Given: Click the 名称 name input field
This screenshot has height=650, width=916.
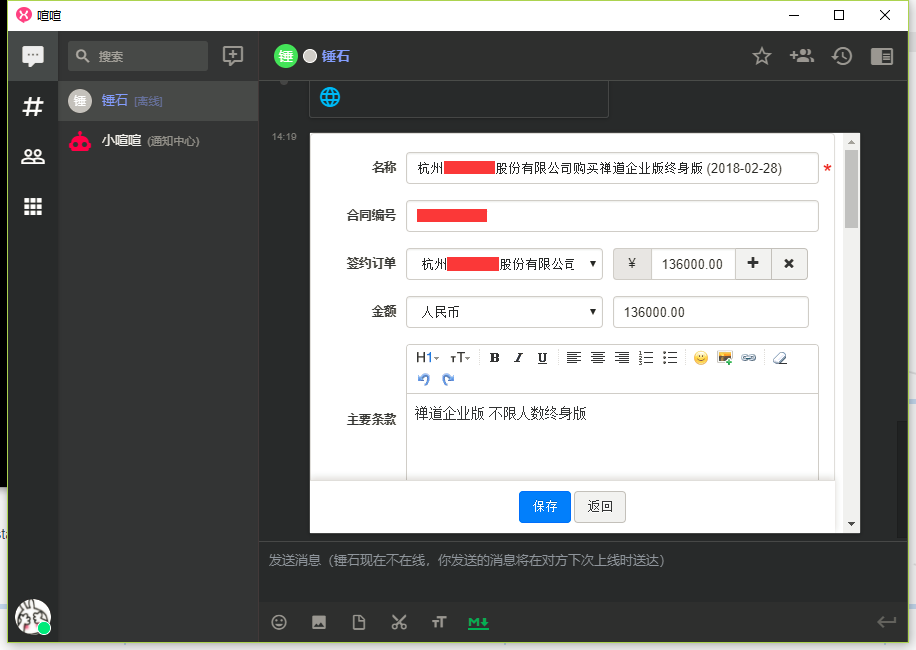Looking at the screenshot, I should tap(612, 168).
